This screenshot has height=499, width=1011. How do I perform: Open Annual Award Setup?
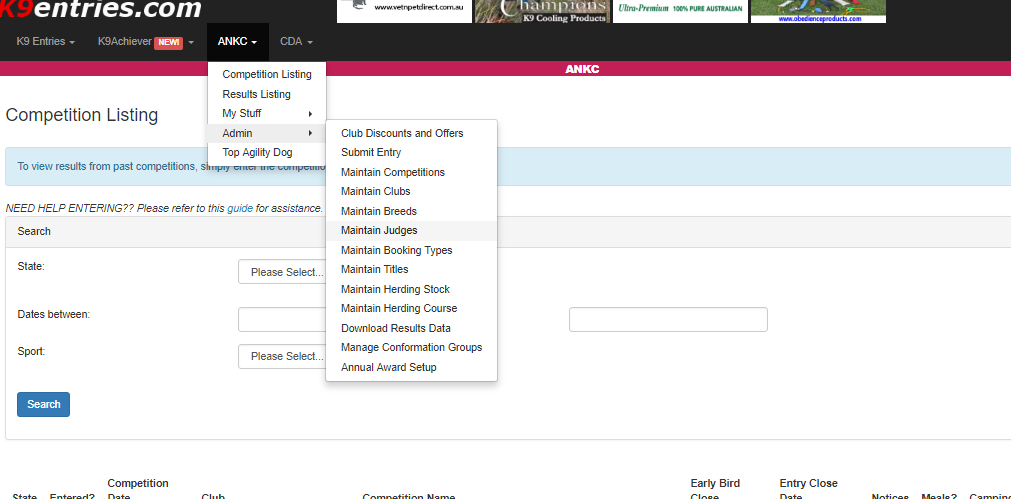(411, 367)
